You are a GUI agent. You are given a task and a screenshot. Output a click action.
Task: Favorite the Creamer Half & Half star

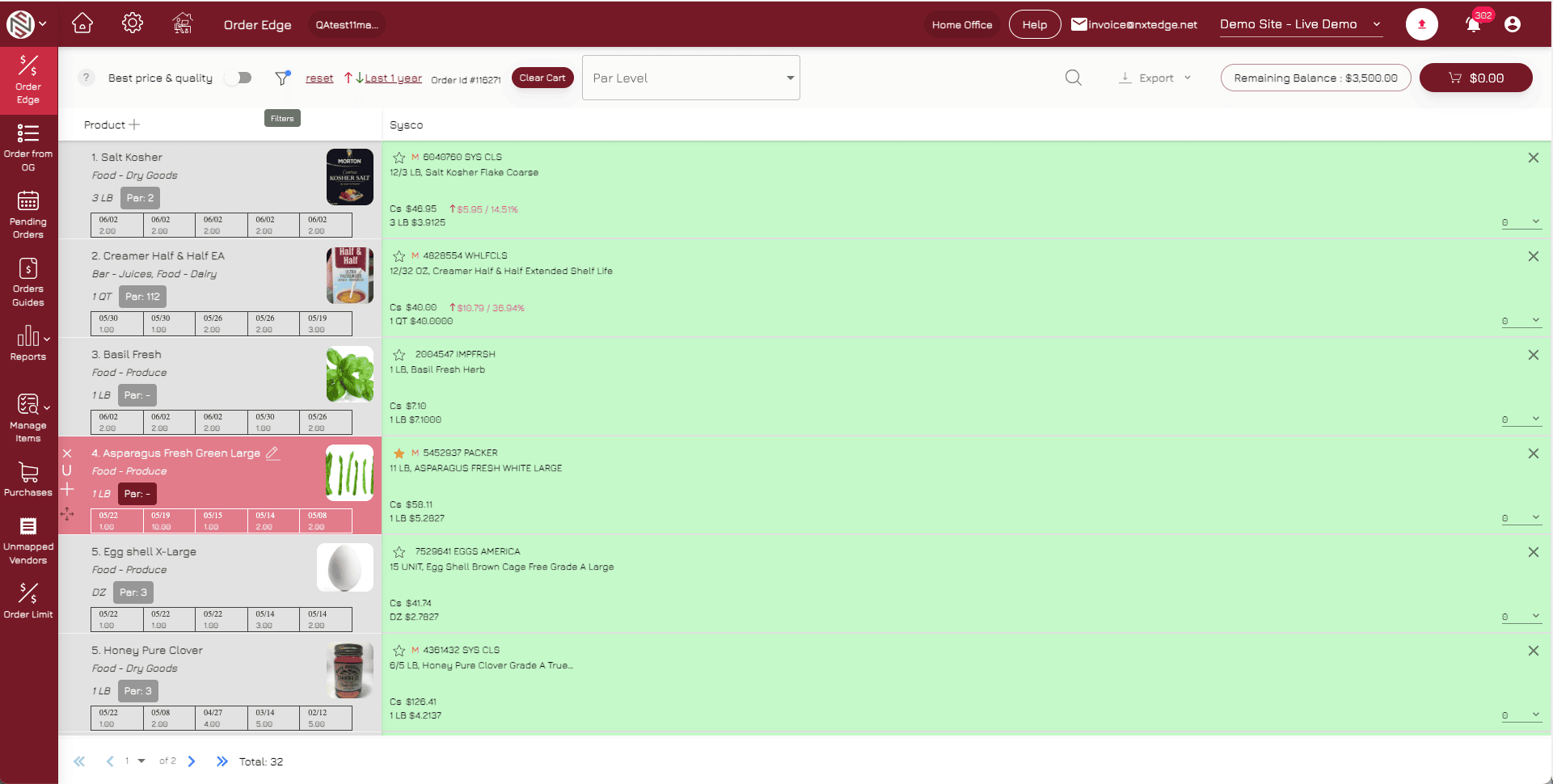(x=399, y=256)
